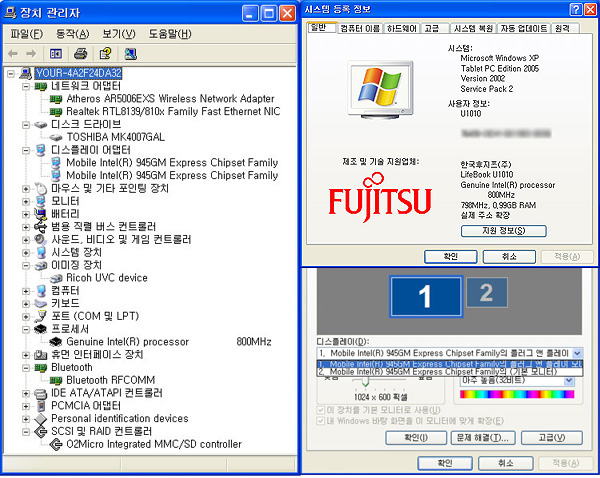Click the Print toolbar icon

pos(80,54)
